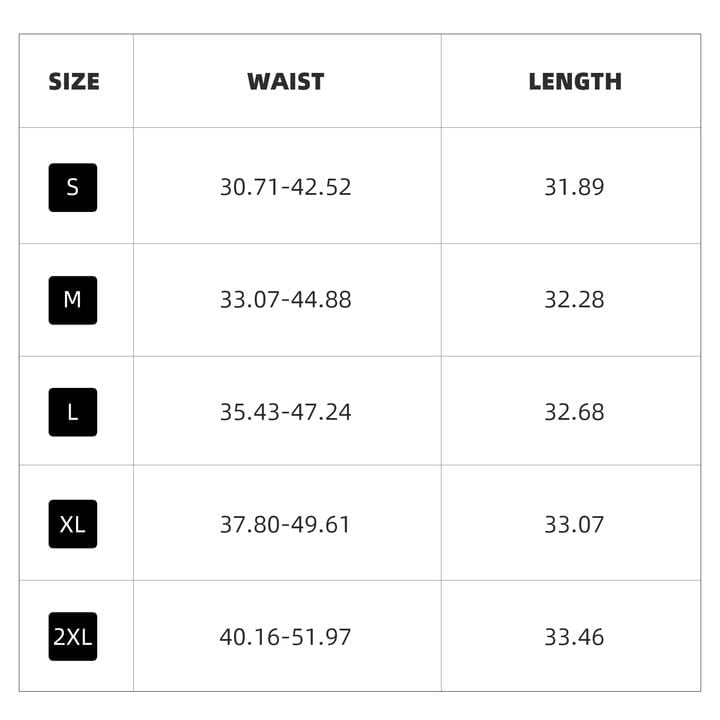This screenshot has height=720, width=720.
Task: Click the WAIST column header
Action: pos(286,82)
